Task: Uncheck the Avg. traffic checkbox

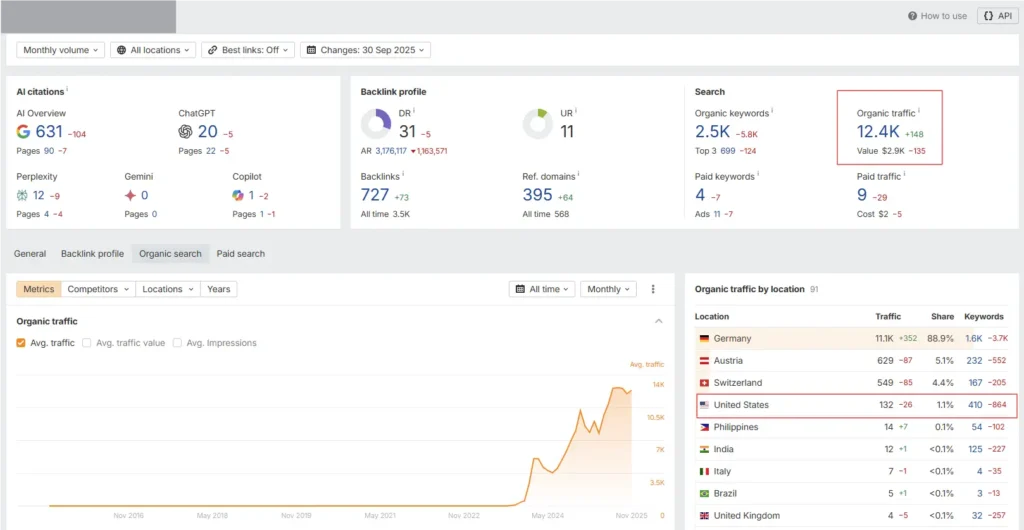Action: coord(22,343)
